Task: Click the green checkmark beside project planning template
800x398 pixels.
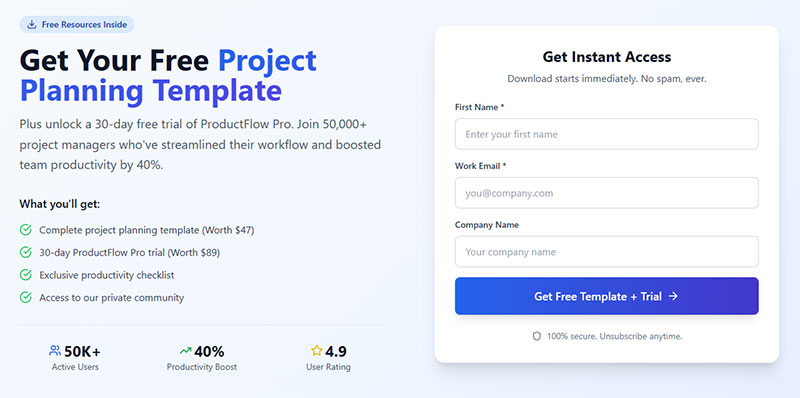Action: (x=26, y=230)
